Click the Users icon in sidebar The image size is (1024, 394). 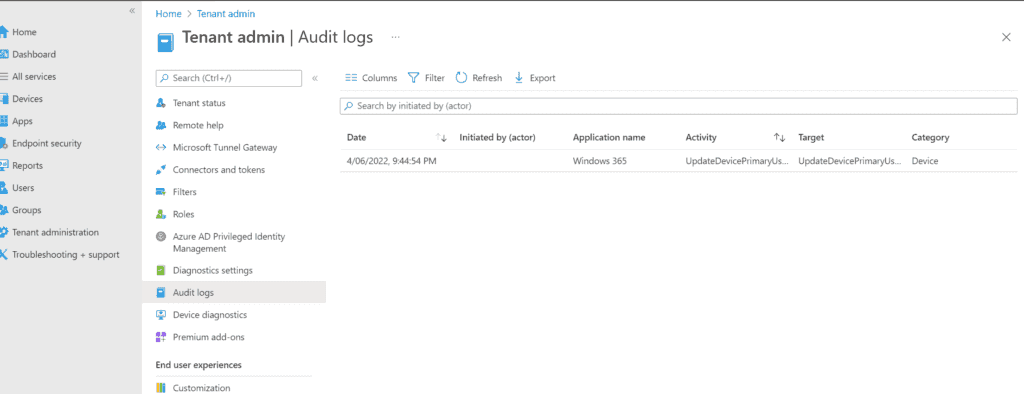tap(3, 188)
